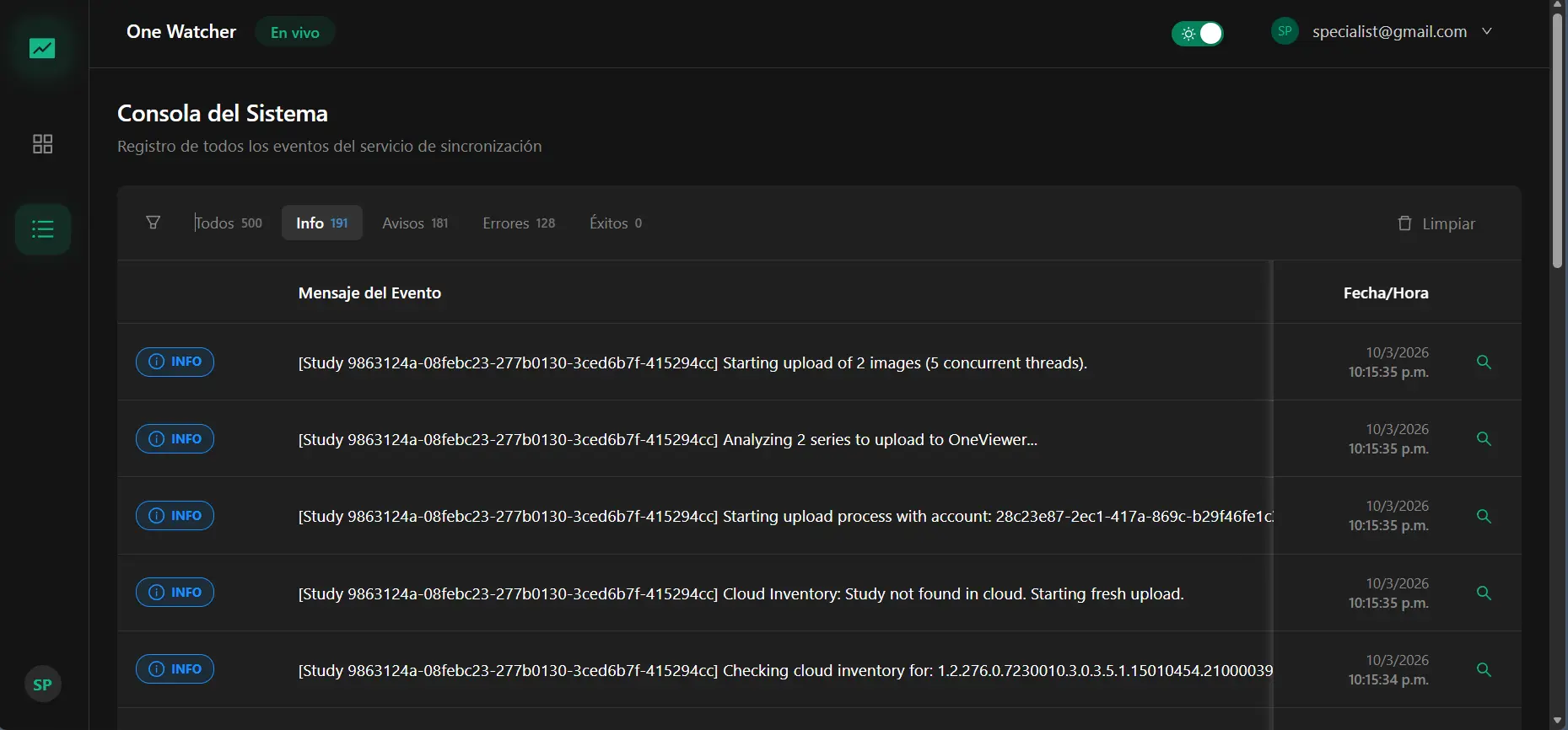Open details for 'Analyzing 2 series' event
The image size is (1568, 730).
click(1484, 439)
